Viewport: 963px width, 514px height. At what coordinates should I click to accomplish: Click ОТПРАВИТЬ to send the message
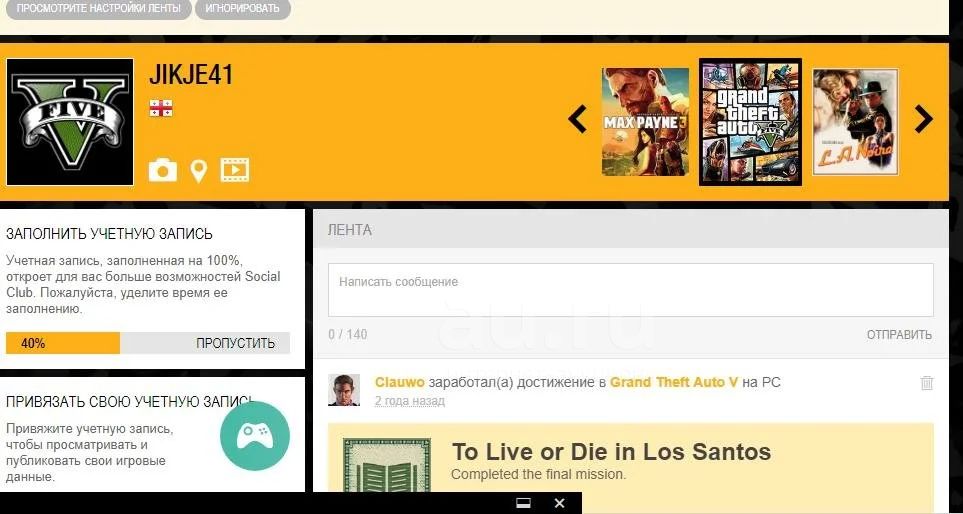coord(899,335)
